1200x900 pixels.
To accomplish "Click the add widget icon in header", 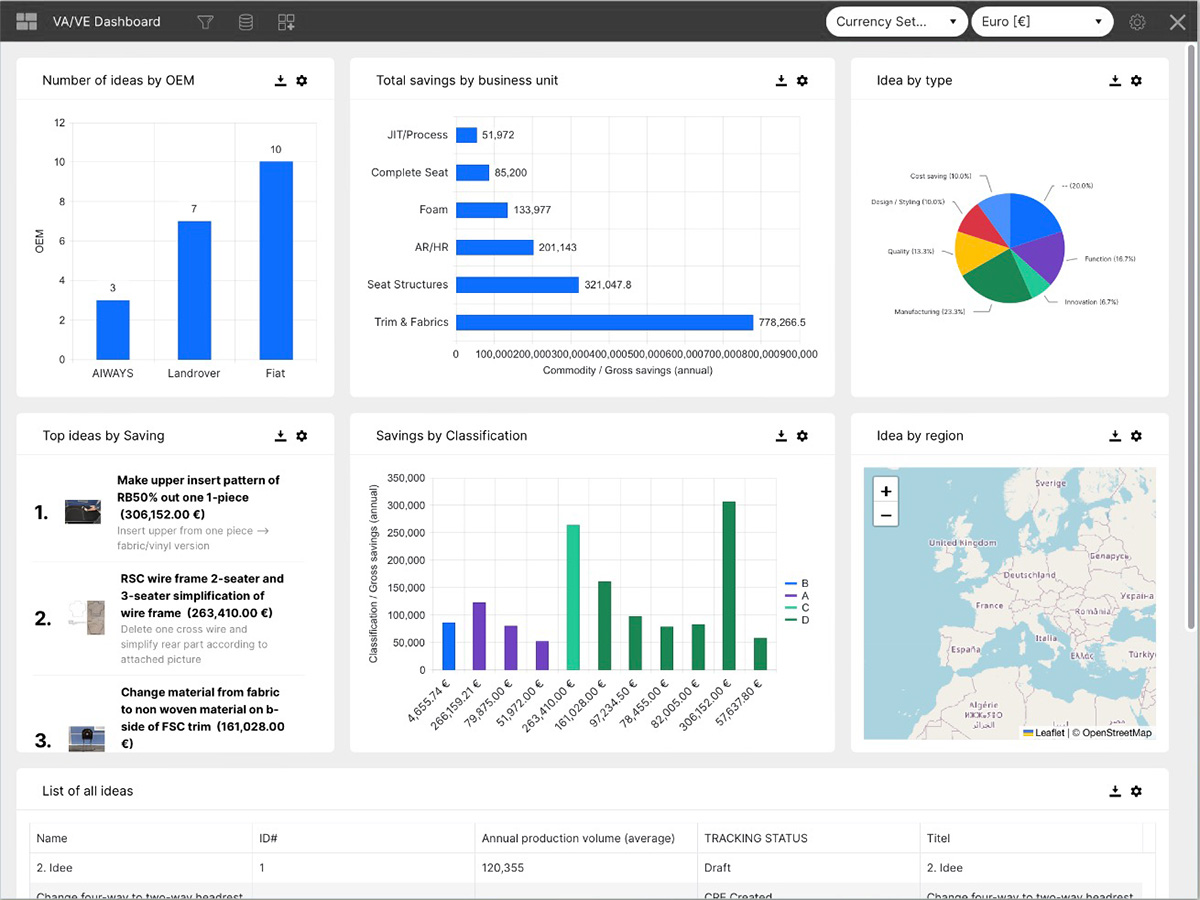I will pyautogui.click(x=287, y=22).
